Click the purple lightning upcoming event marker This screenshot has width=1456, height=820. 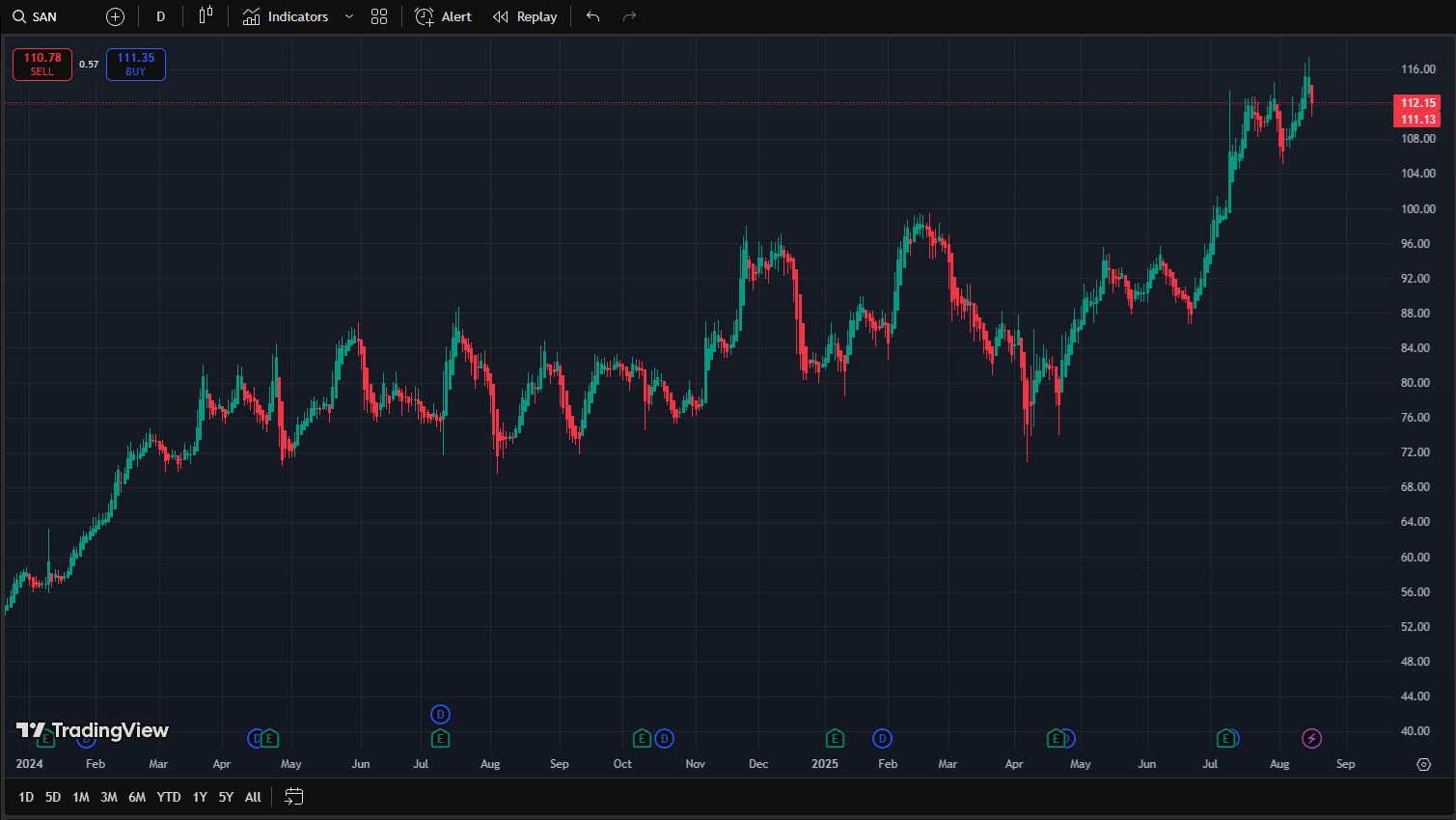(x=1311, y=739)
